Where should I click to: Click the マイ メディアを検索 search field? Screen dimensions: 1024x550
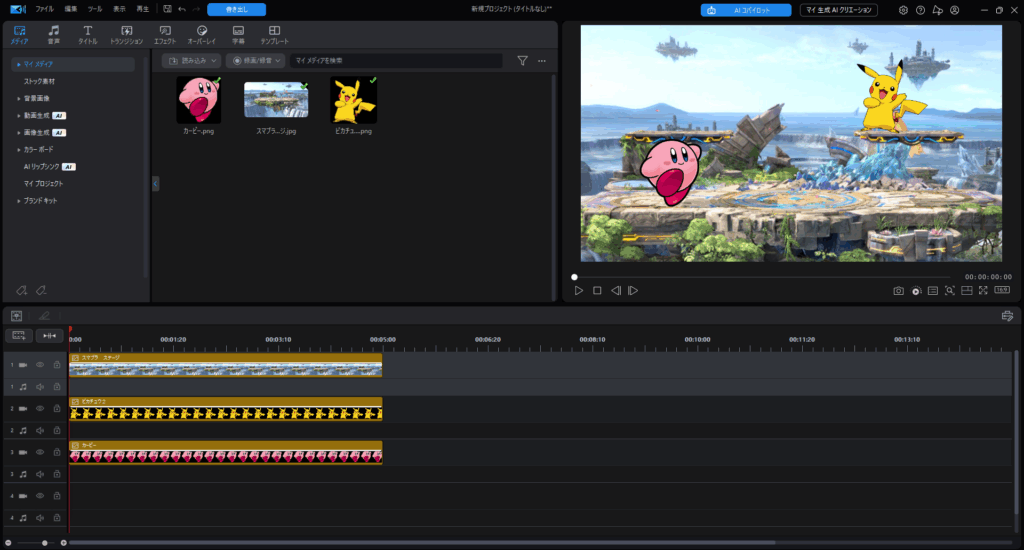396,61
